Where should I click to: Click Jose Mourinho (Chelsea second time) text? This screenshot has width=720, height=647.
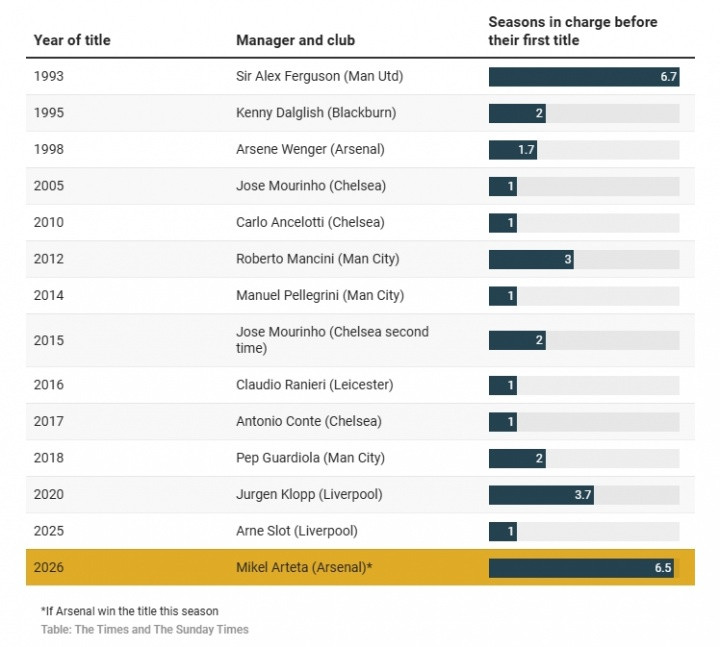click(x=332, y=340)
